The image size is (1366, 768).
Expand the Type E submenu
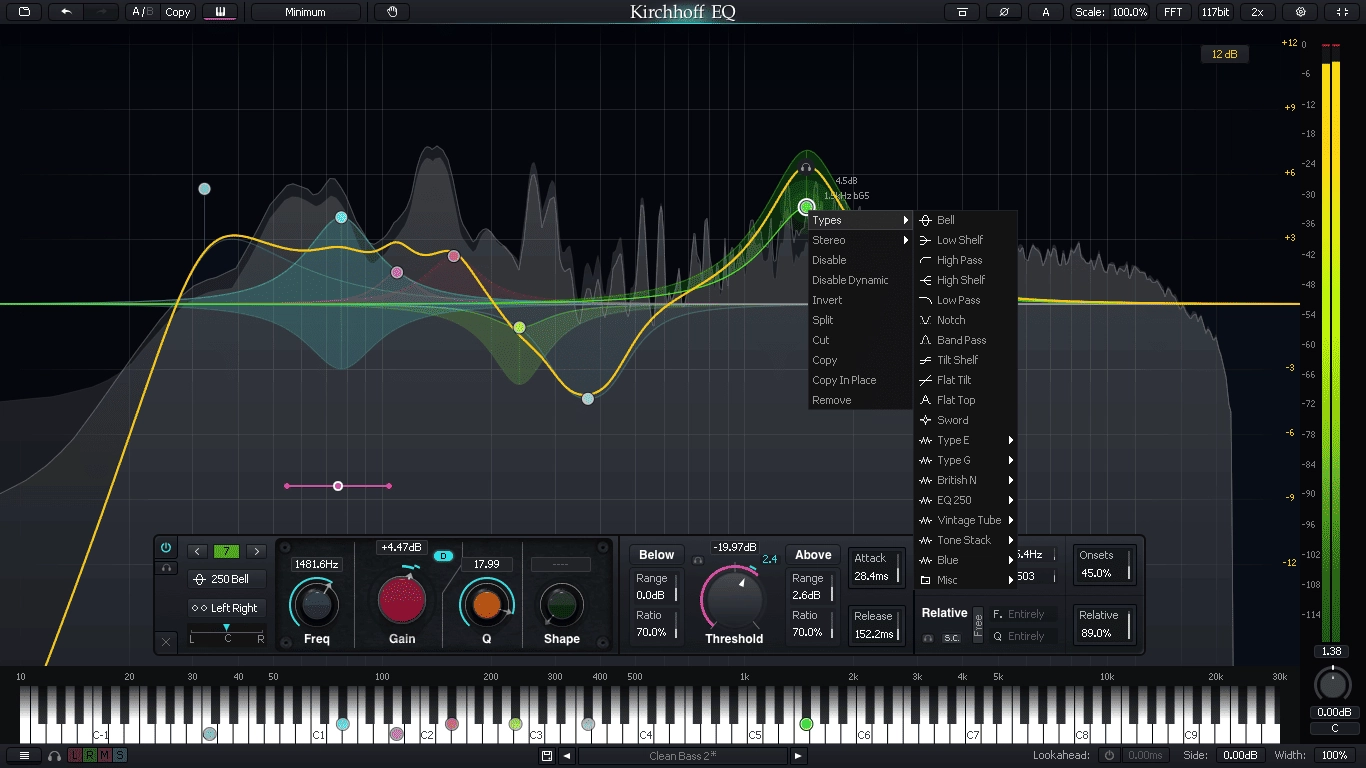point(965,440)
